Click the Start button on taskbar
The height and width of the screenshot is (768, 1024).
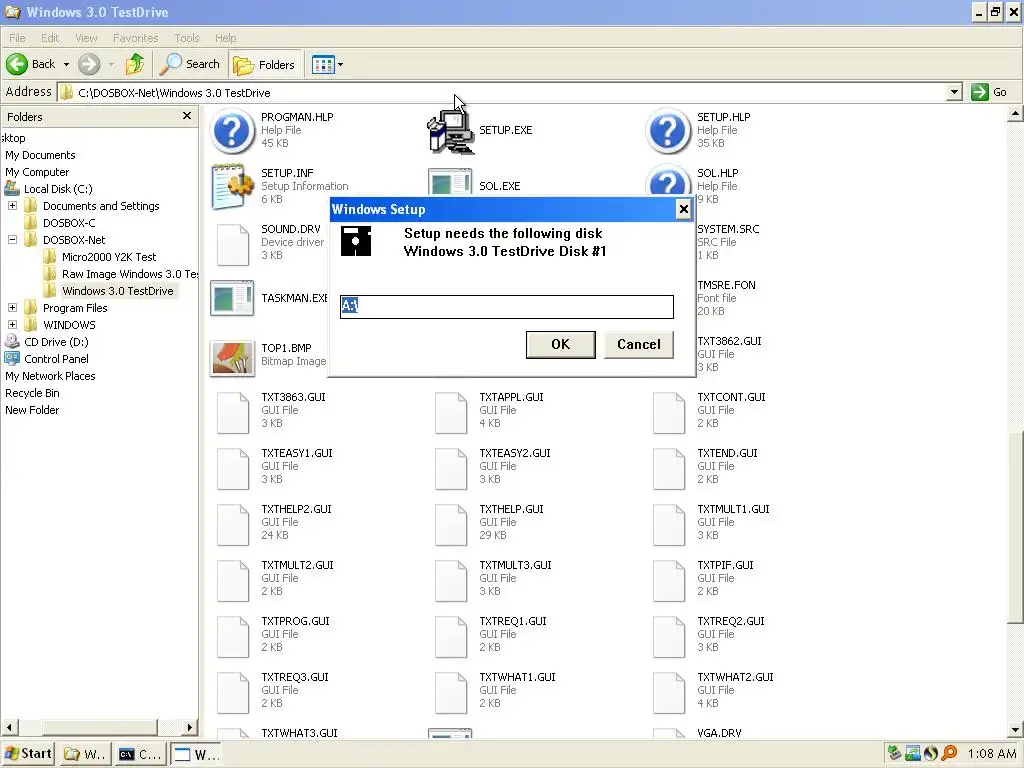[29, 754]
